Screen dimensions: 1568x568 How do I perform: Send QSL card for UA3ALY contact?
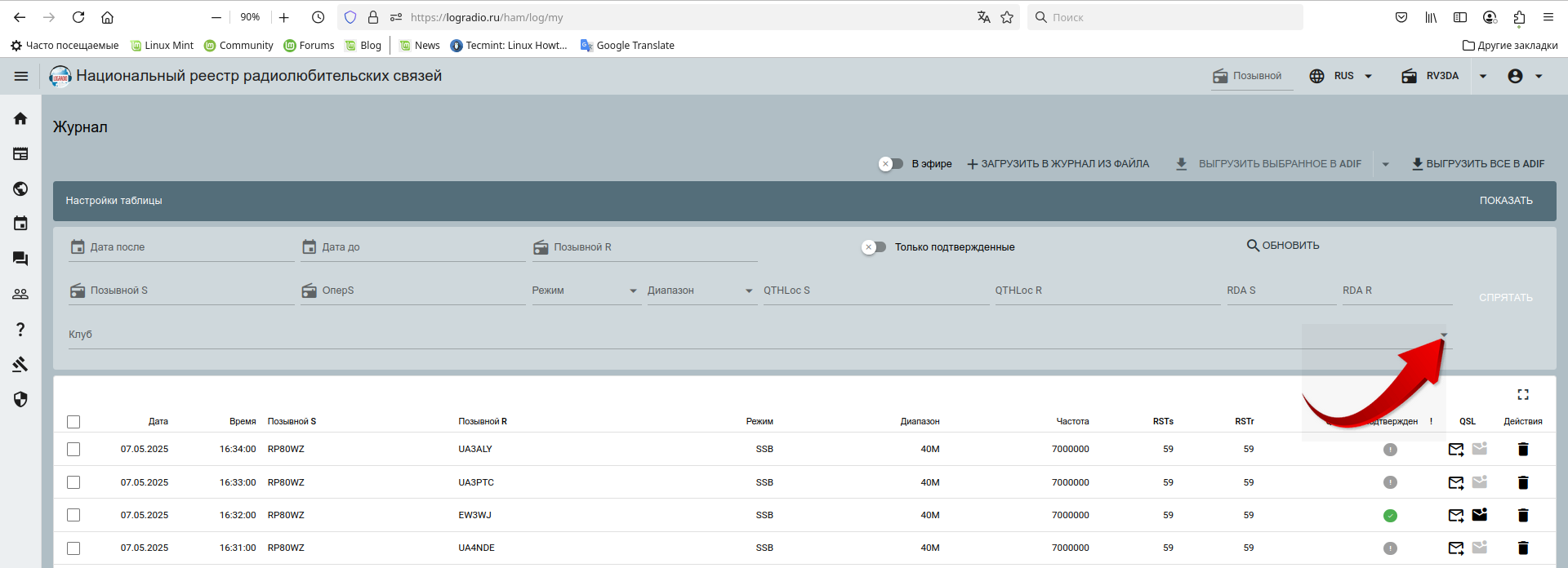(1456, 449)
